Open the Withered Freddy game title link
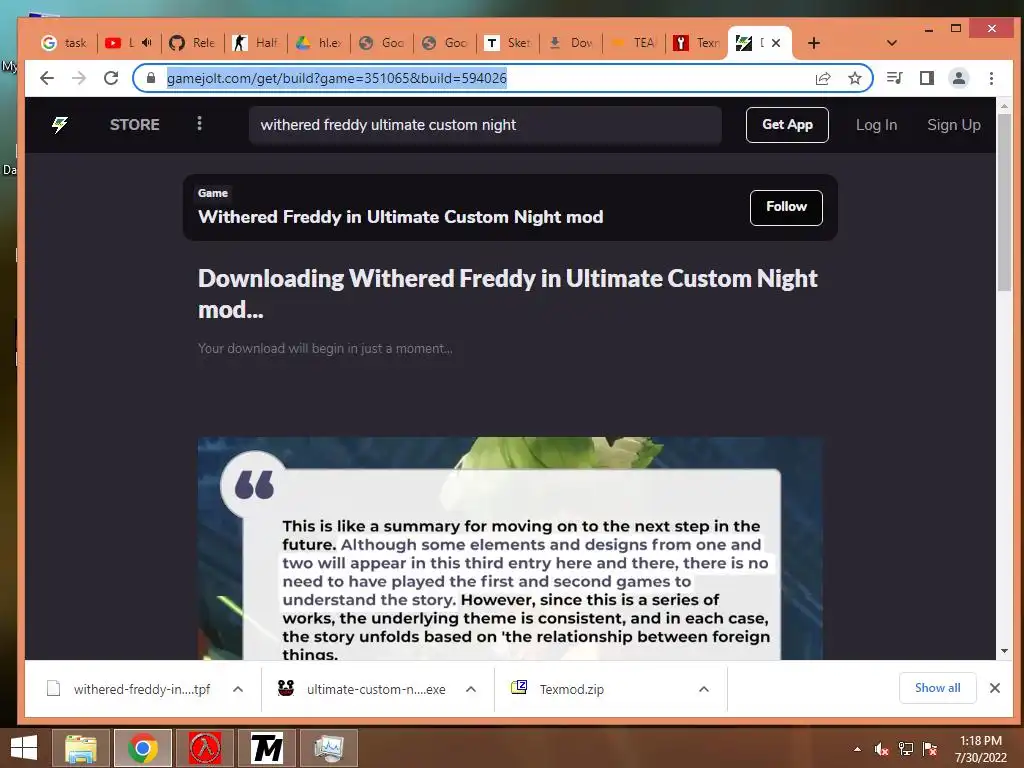Viewport: 1024px width, 768px height. click(x=400, y=217)
